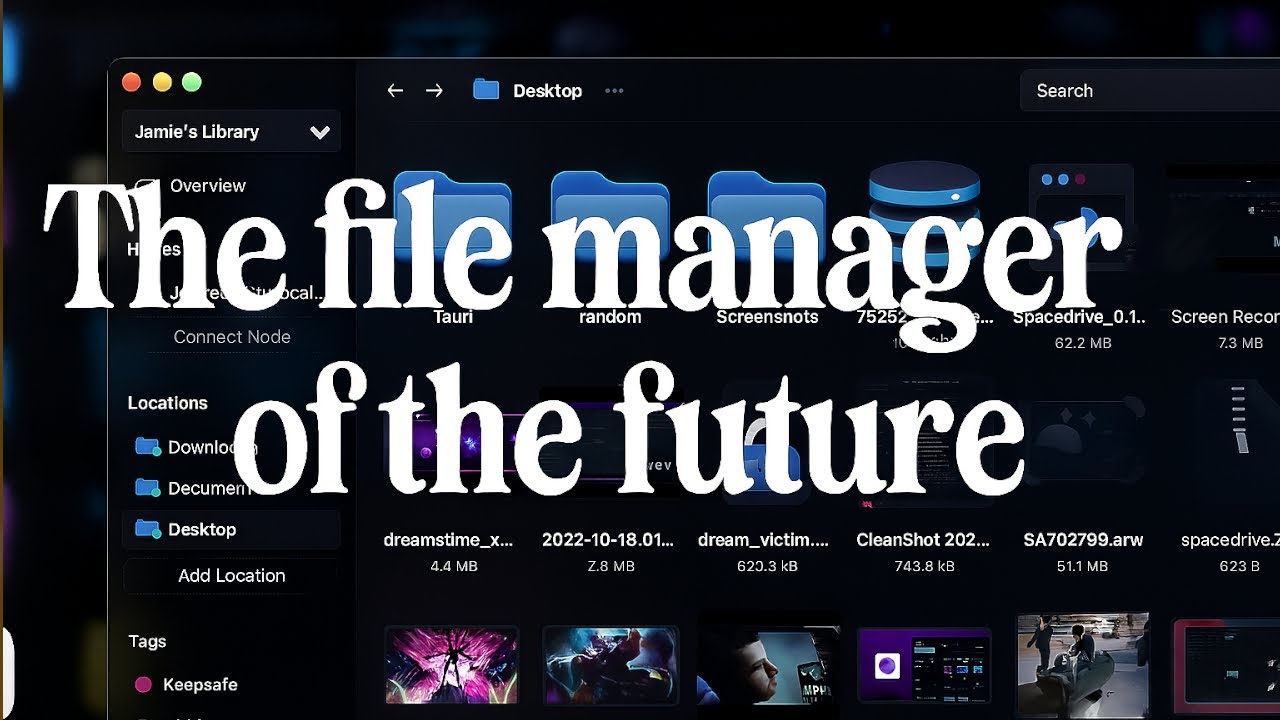Click the Add Location button
The image size is (1280, 720).
tap(232, 576)
